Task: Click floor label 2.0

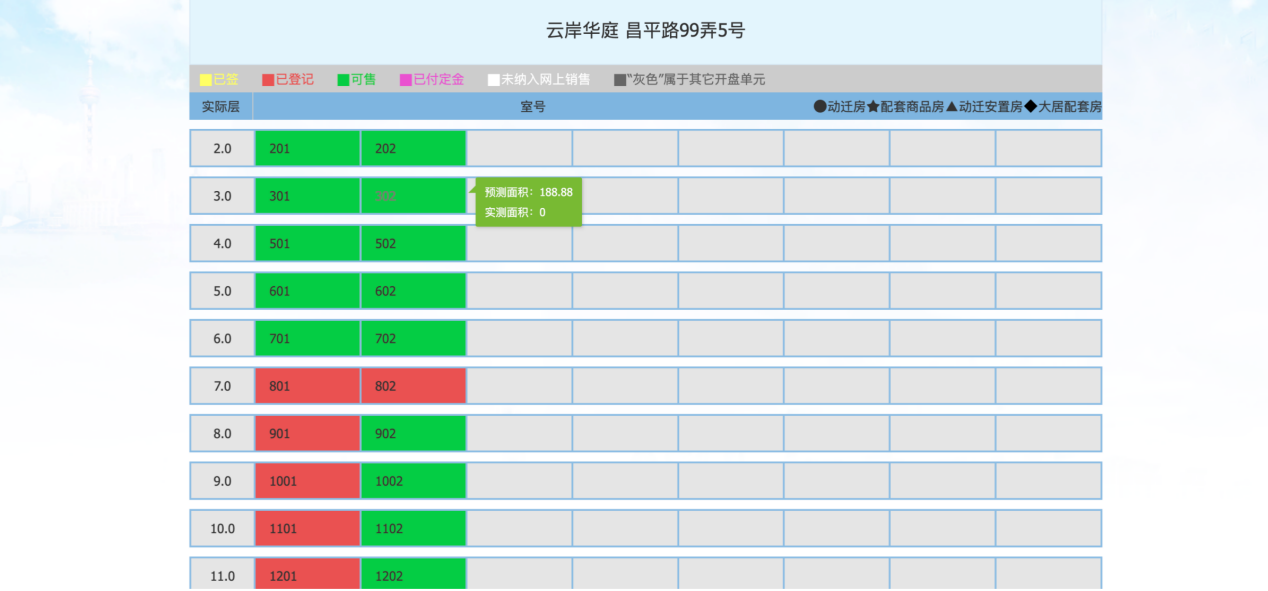Action: [222, 148]
